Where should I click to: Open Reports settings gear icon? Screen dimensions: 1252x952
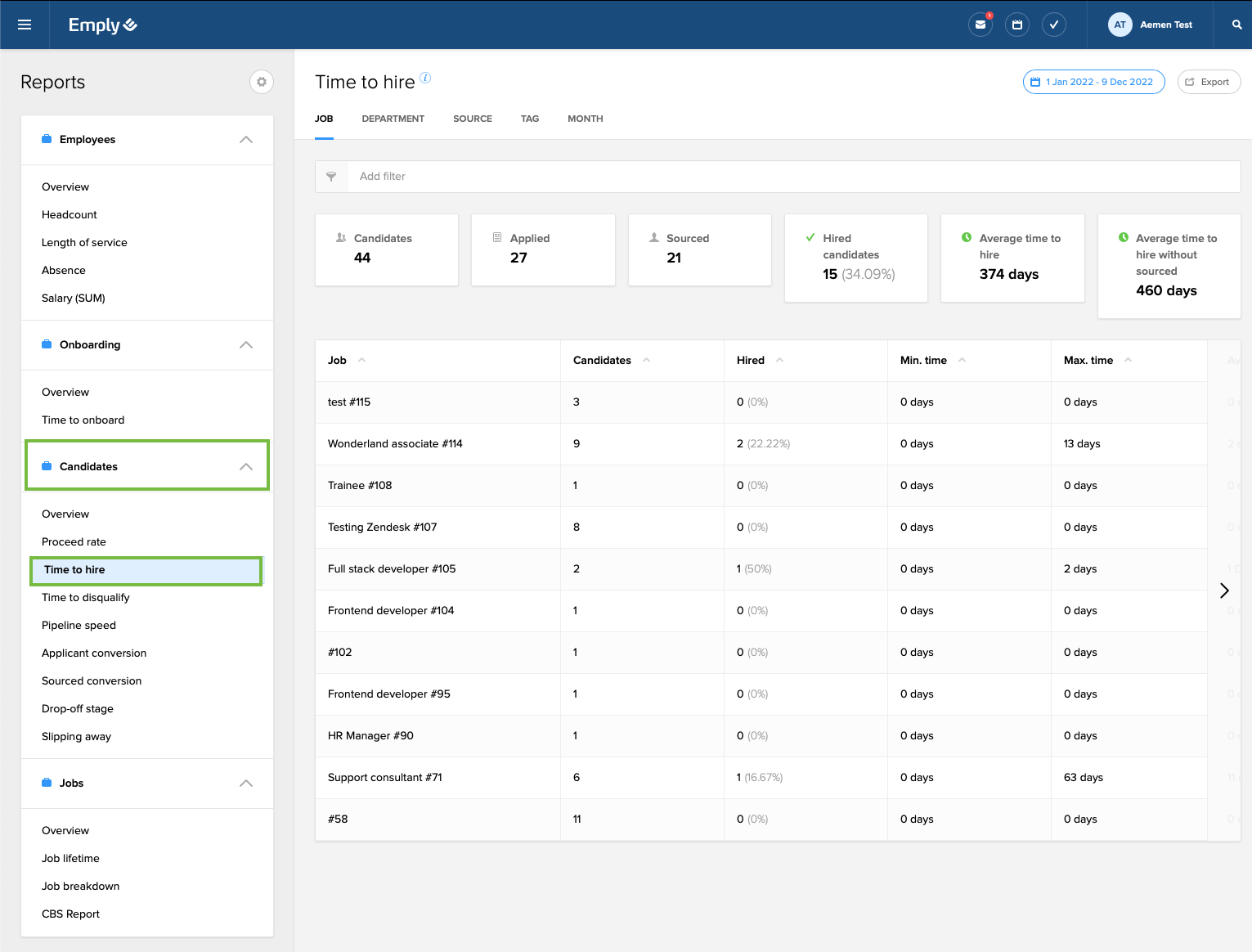(262, 82)
